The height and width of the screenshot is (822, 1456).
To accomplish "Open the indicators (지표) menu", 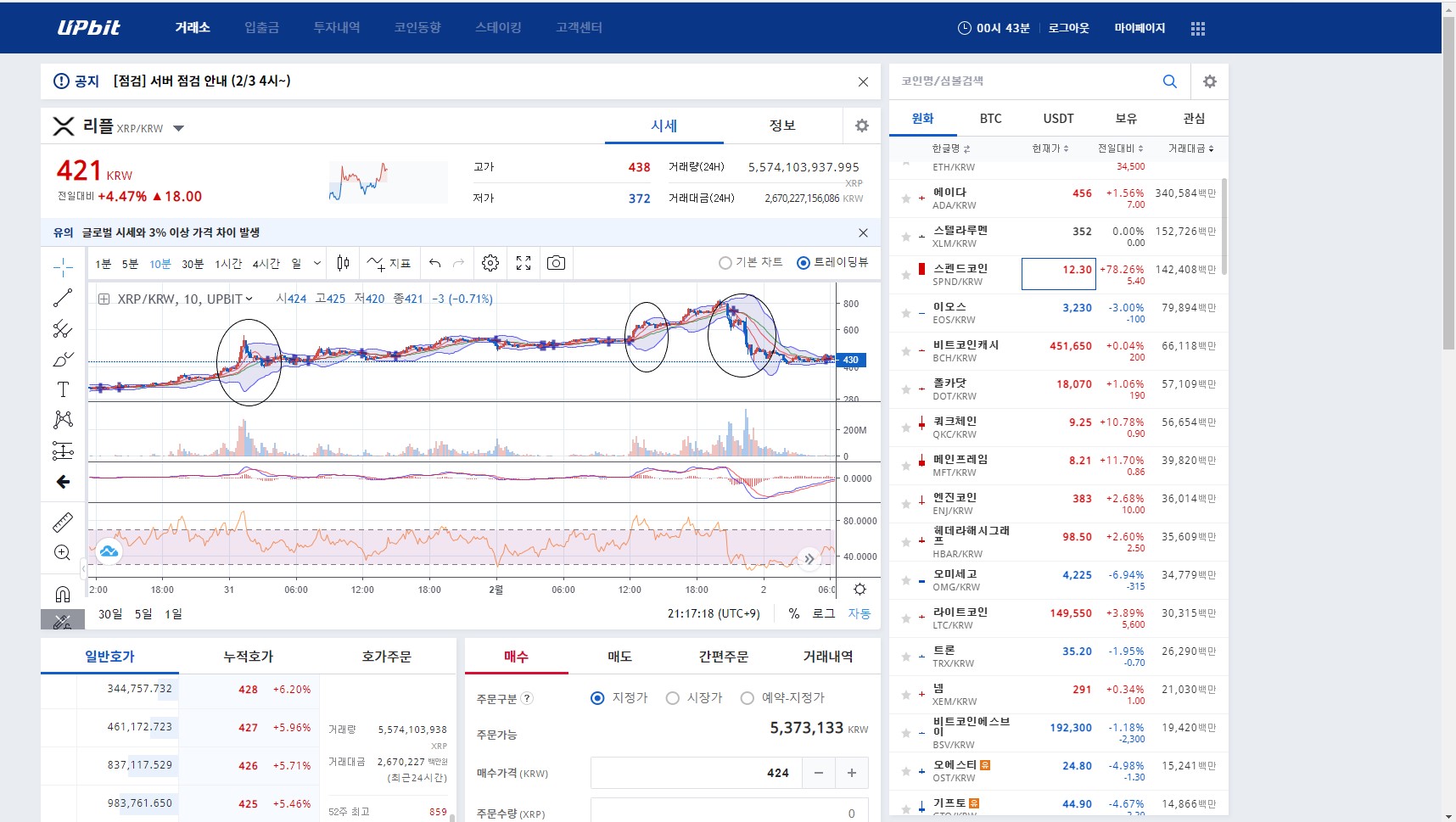I will pos(389,264).
